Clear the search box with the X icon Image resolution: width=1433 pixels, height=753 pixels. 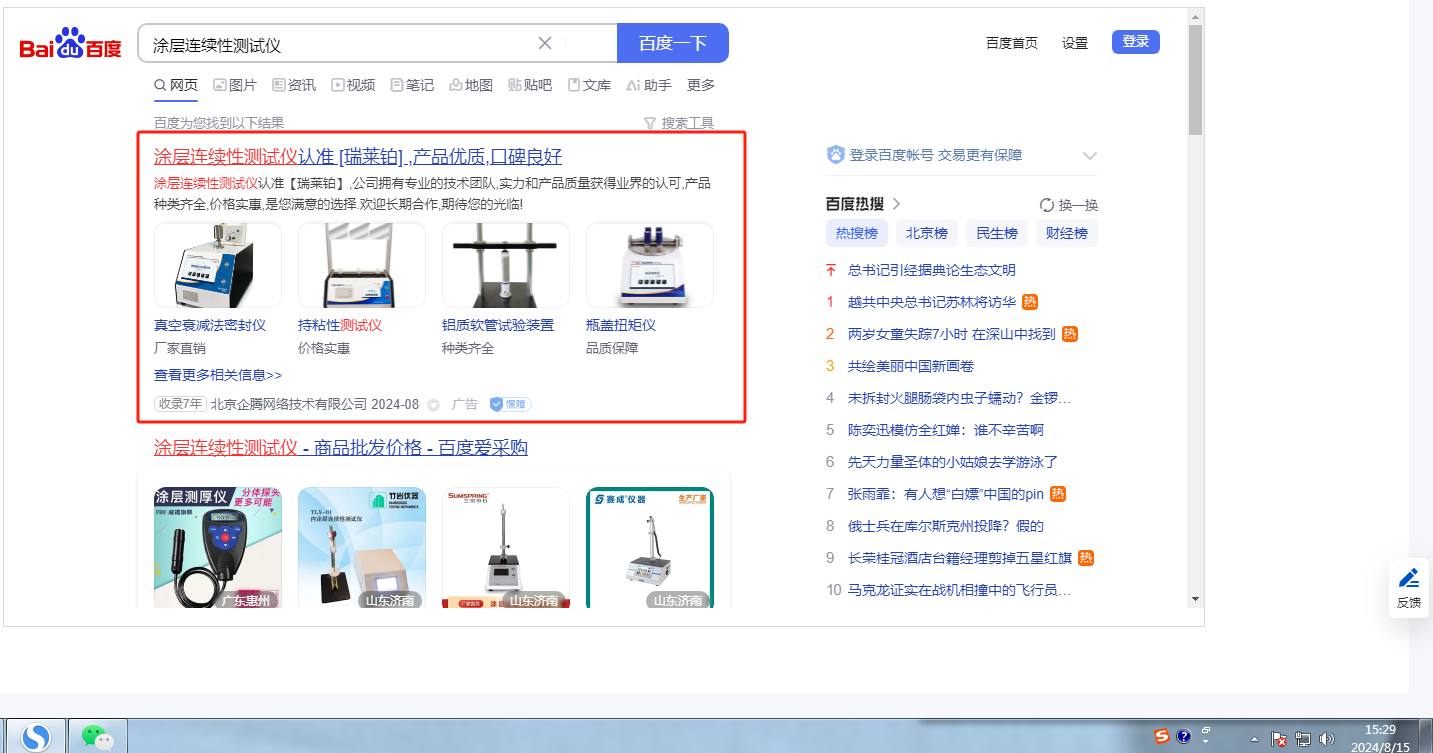click(545, 43)
